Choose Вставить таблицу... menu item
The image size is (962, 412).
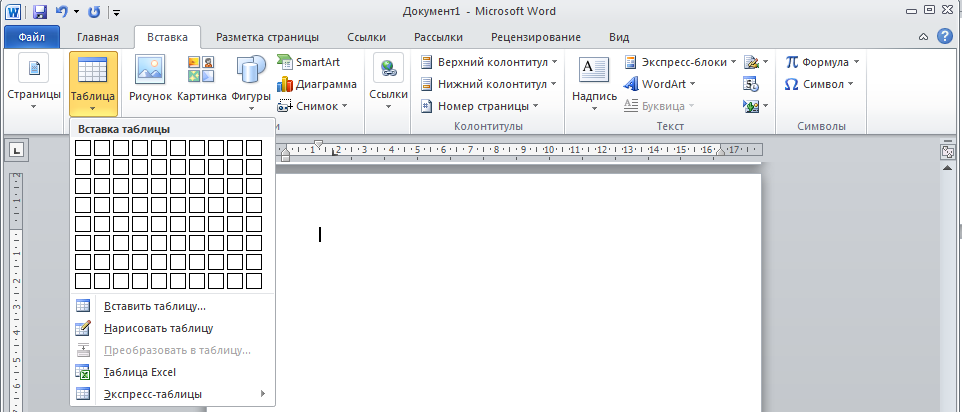click(x=172, y=306)
